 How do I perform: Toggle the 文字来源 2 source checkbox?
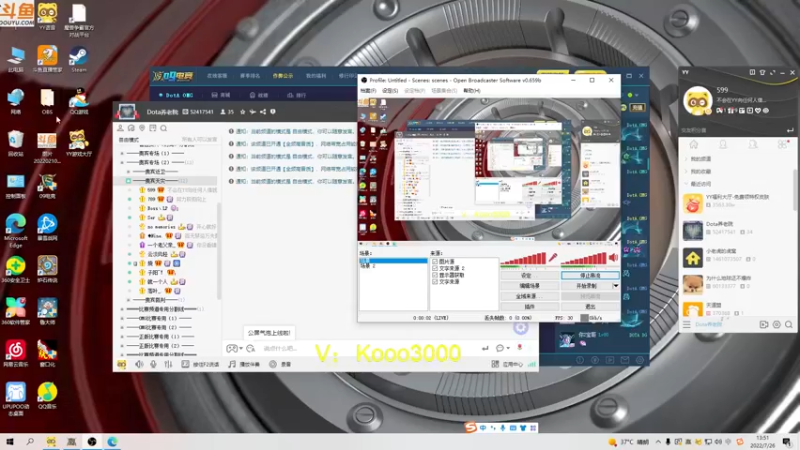coord(435,268)
